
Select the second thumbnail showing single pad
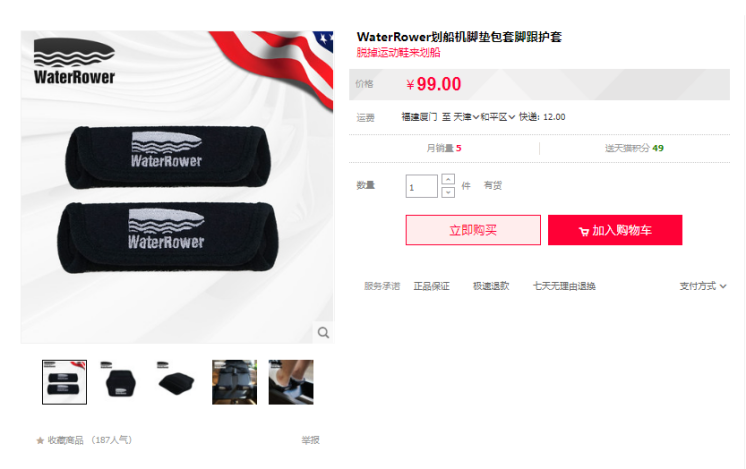(121, 382)
